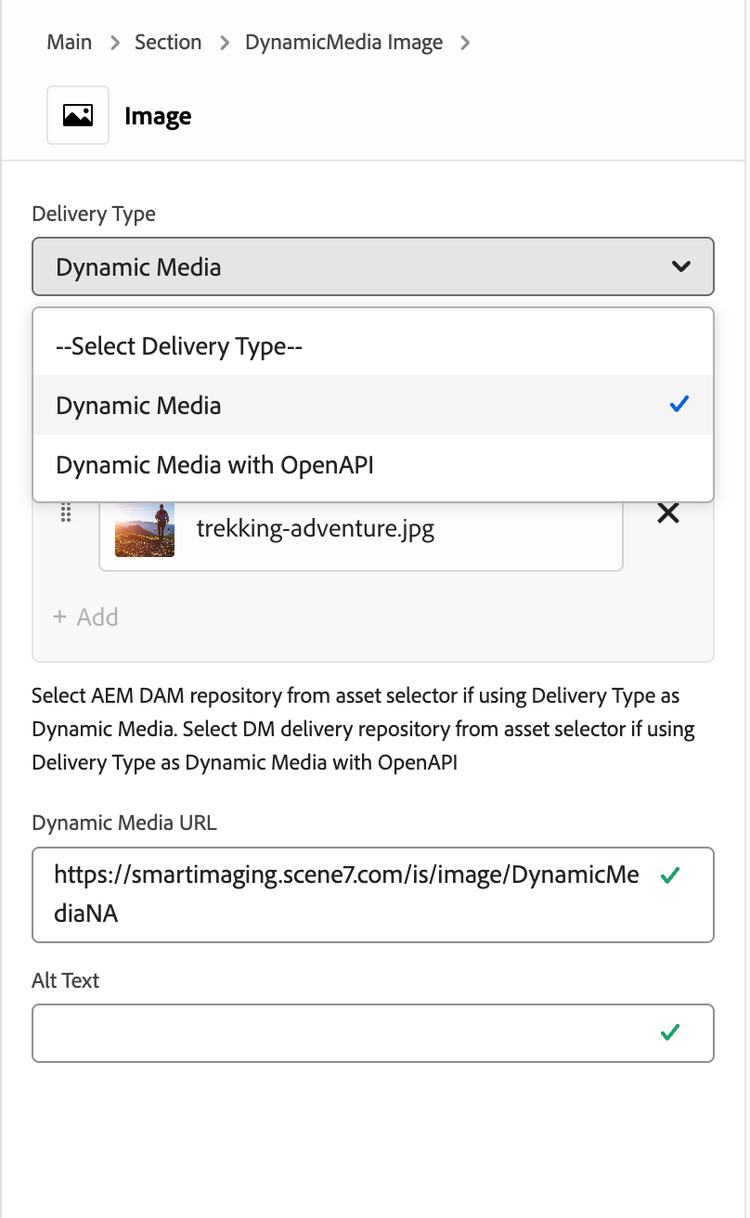Viewport: 750px width, 1218px height.
Task: Click the breadcrumb chevron after Section
Action: (224, 43)
